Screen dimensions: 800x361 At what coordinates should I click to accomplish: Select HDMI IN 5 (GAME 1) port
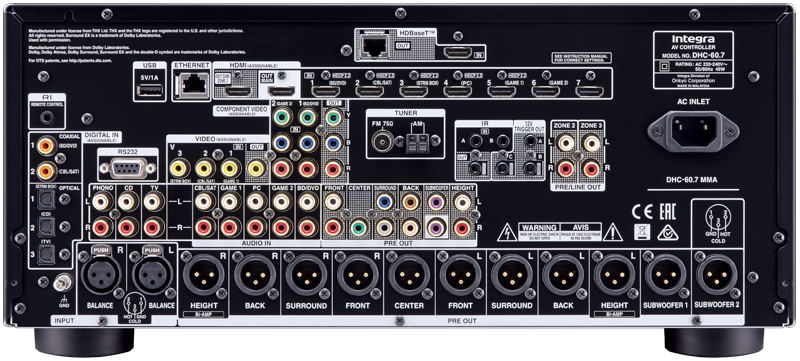click(501, 92)
